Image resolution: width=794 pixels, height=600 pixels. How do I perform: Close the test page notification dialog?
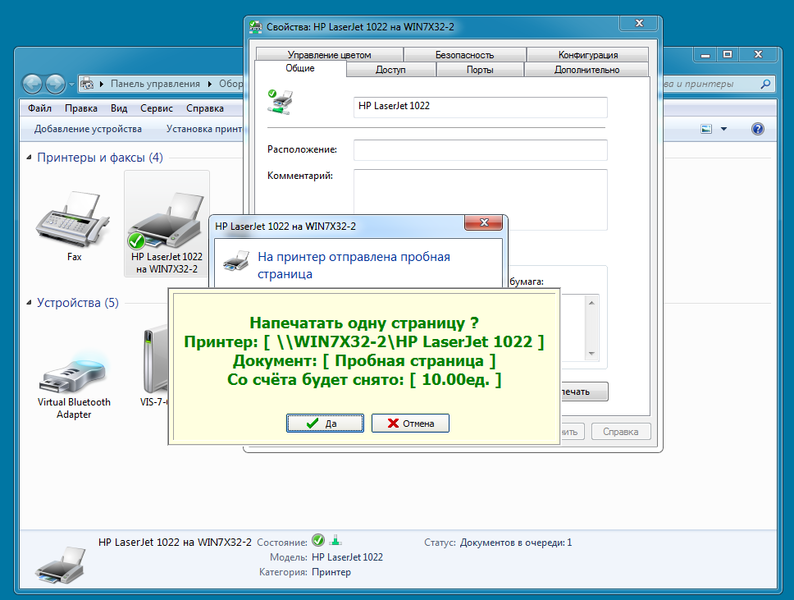click(484, 223)
